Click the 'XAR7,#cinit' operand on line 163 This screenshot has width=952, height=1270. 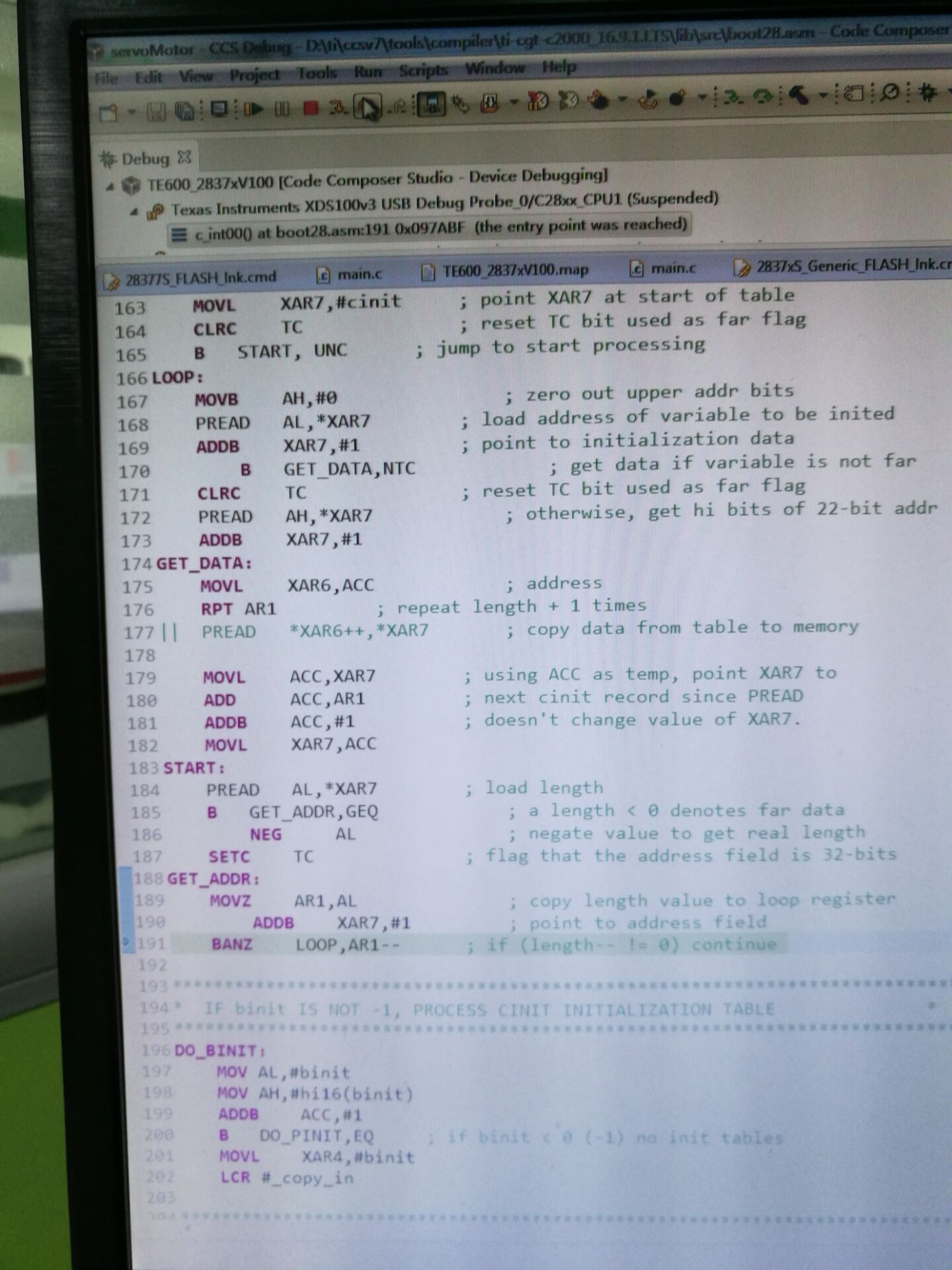tap(340, 302)
